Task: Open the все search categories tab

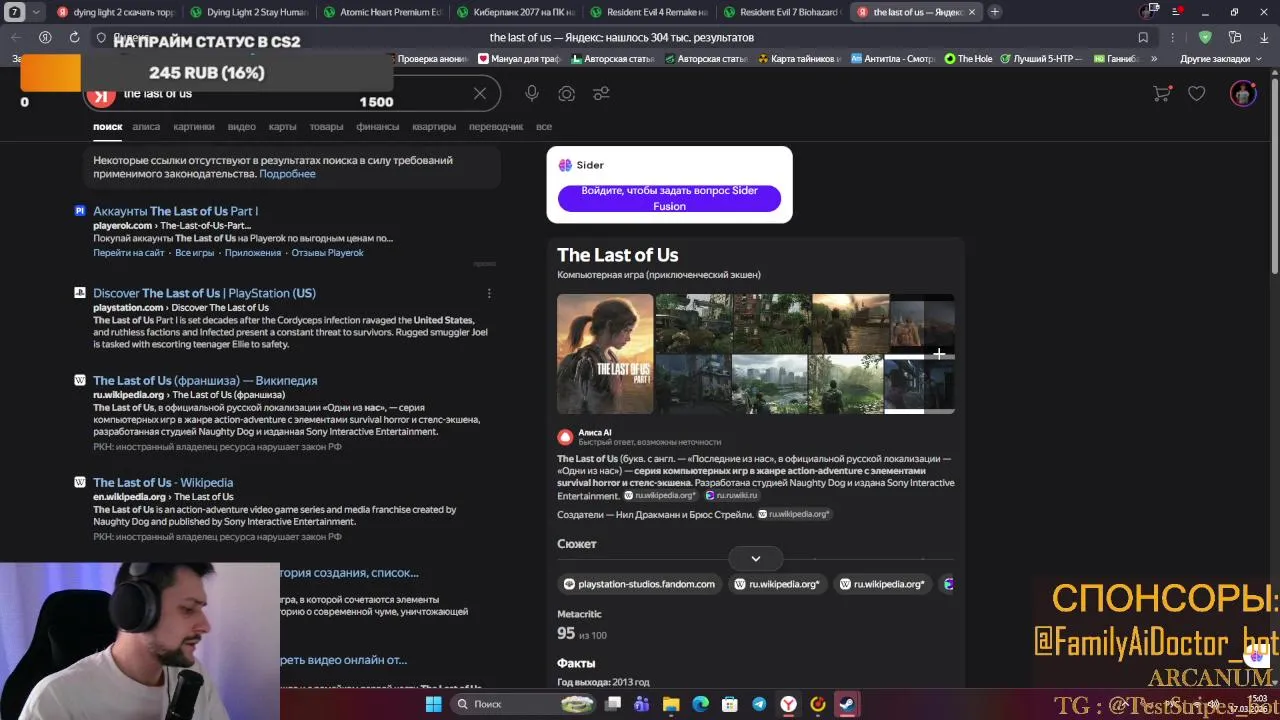Action: coord(544,127)
